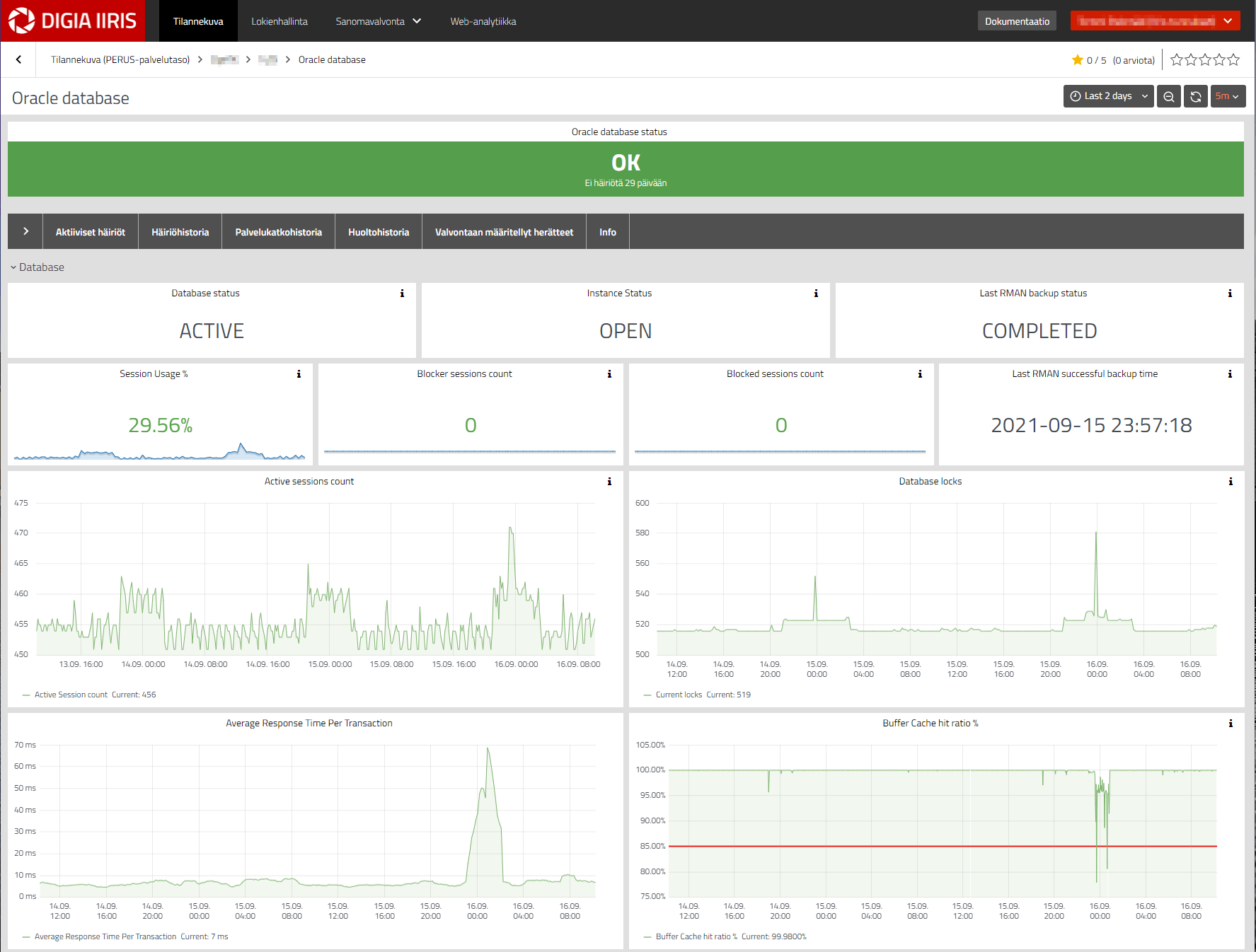The width and height of the screenshot is (1256, 952).
Task: Click Average Response Time Per Transaction title
Action: 309,724
